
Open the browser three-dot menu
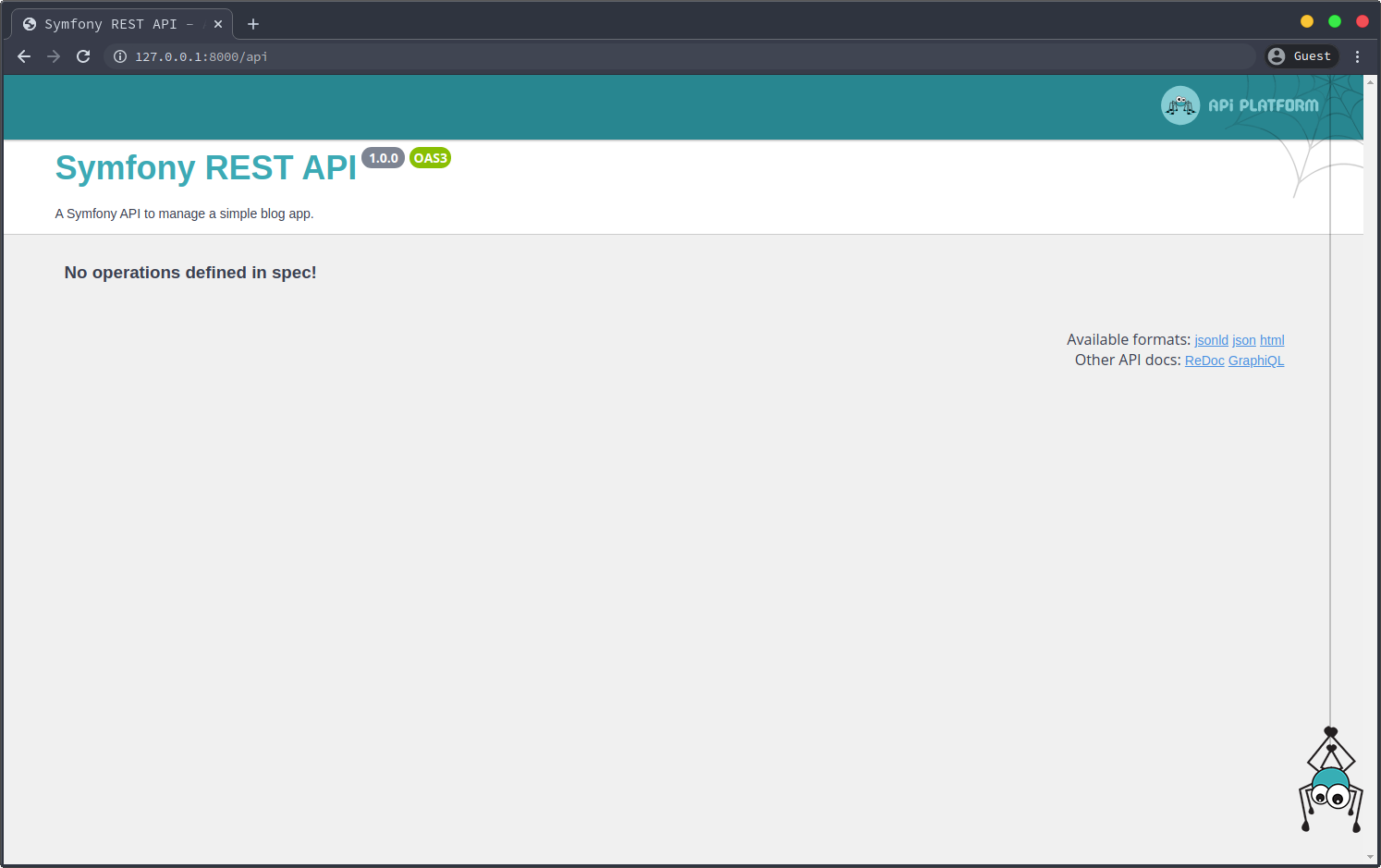(x=1357, y=56)
